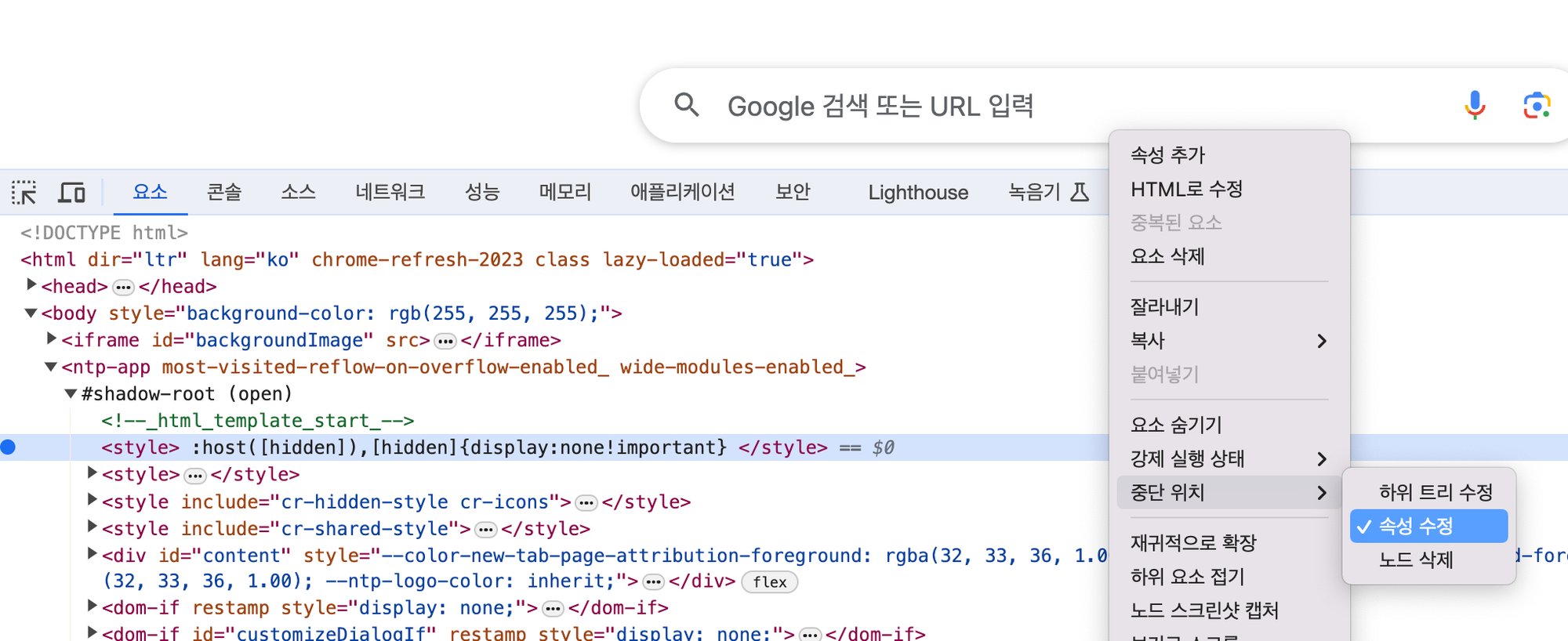Screen dimensions: 1568x641
Task: Click the rgb(255, 255, 255) style value
Action: point(488,313)
